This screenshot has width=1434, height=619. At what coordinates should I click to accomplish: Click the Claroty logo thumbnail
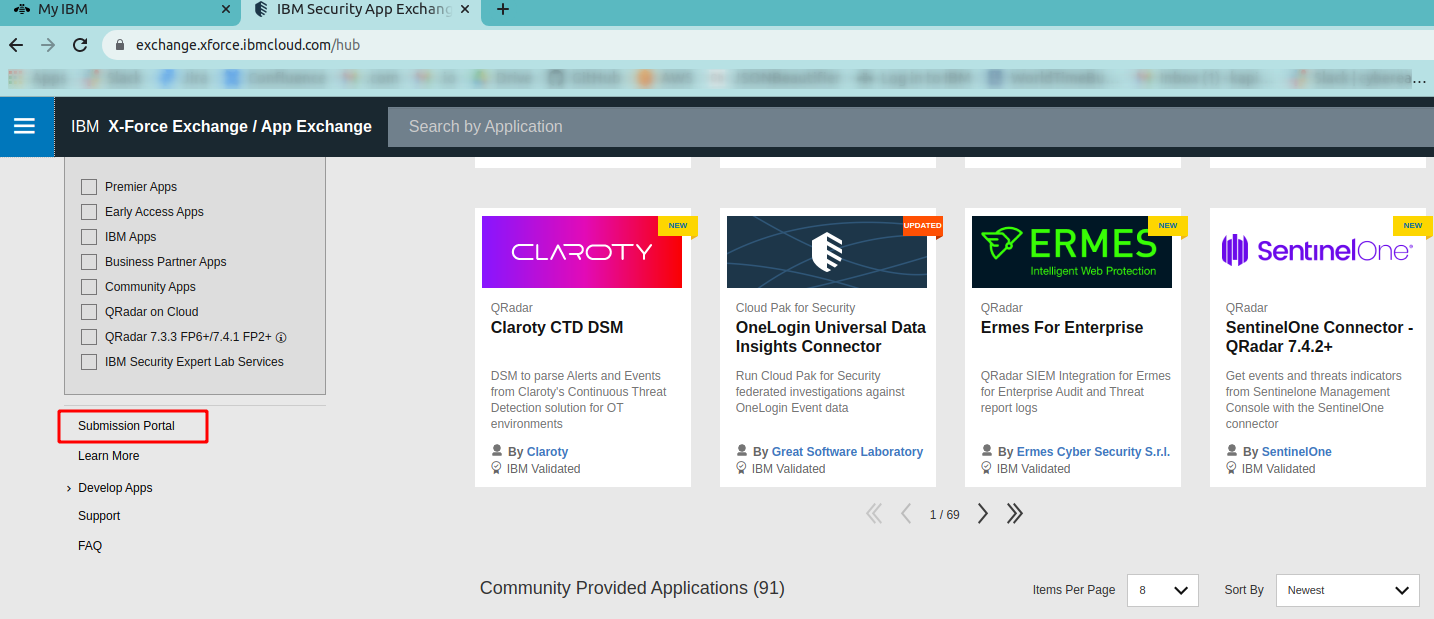pyautogui.click(x=582, y=252)
